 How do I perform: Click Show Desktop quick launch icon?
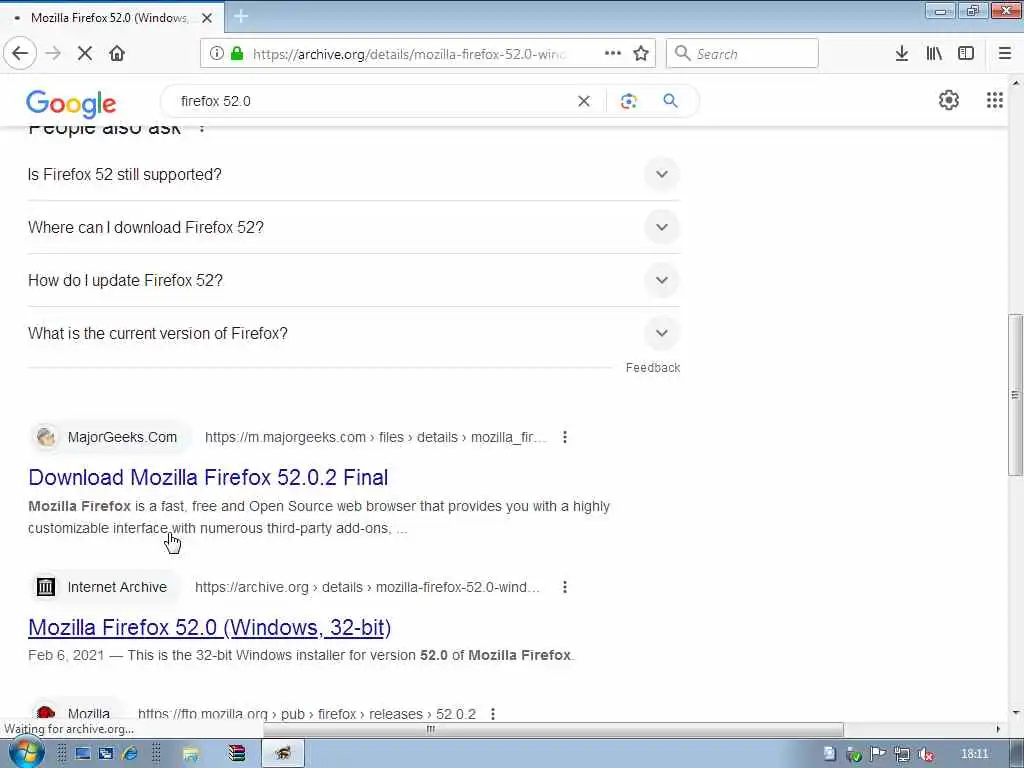point(82,754)
